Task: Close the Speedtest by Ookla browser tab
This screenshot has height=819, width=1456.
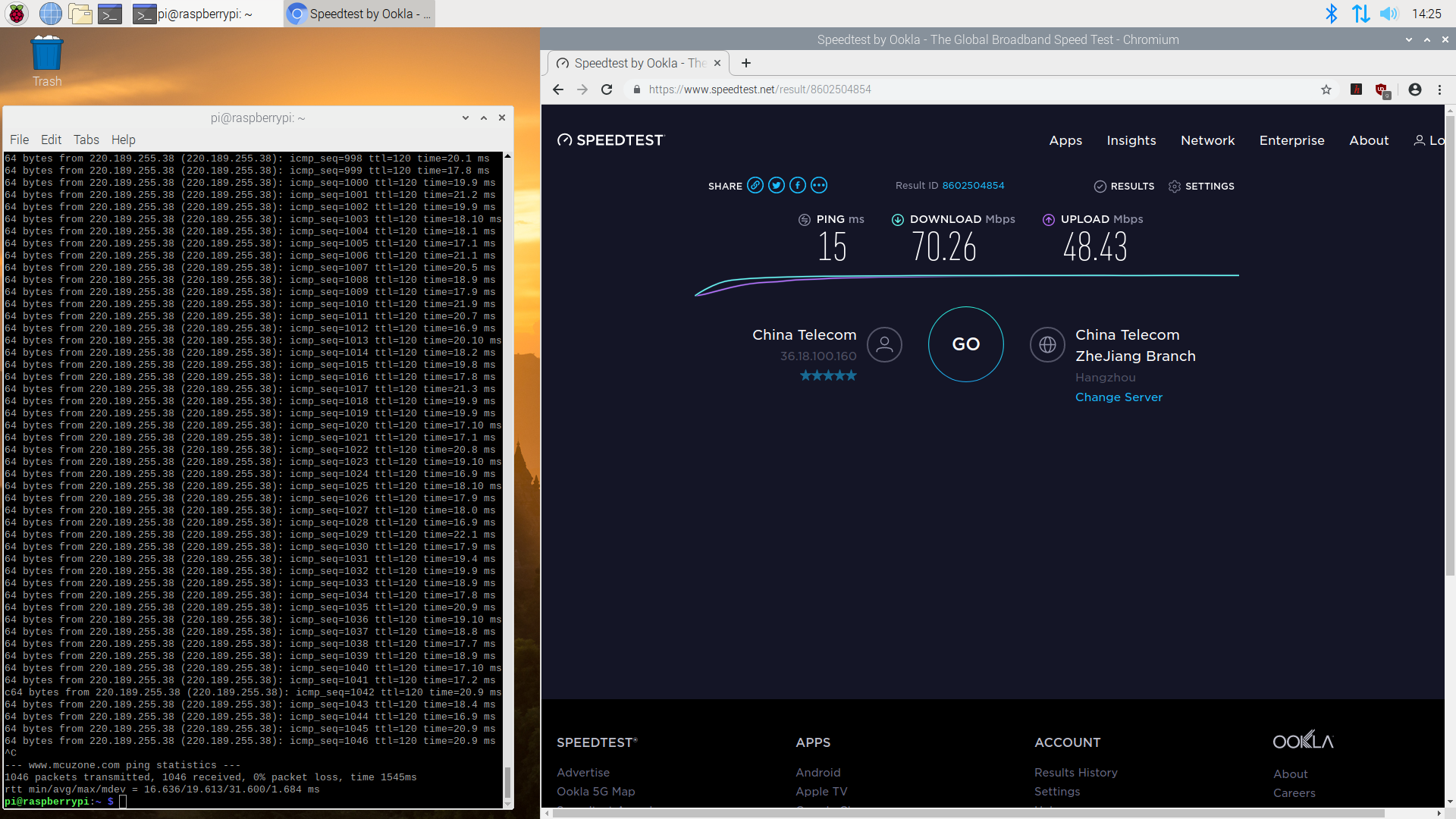Action: pyautogui.click(x=717, y=63)
